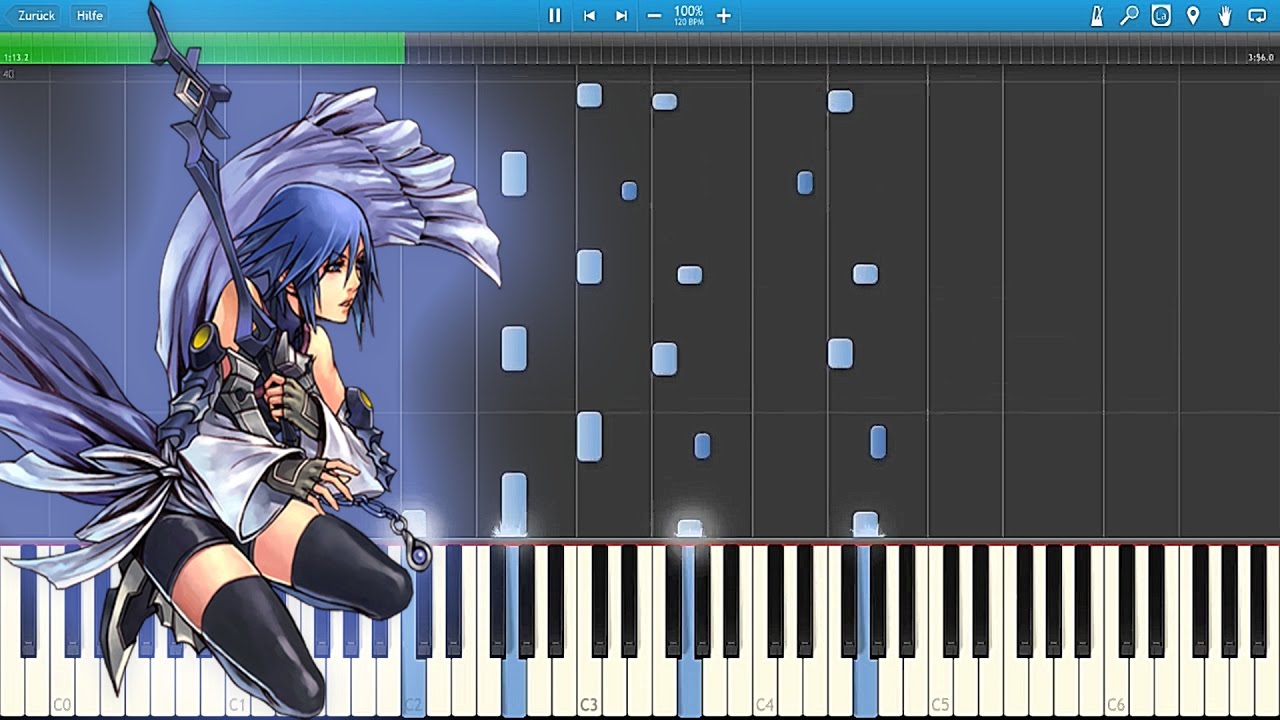Add a bookmark with the pin icon

pos(1193,16)
